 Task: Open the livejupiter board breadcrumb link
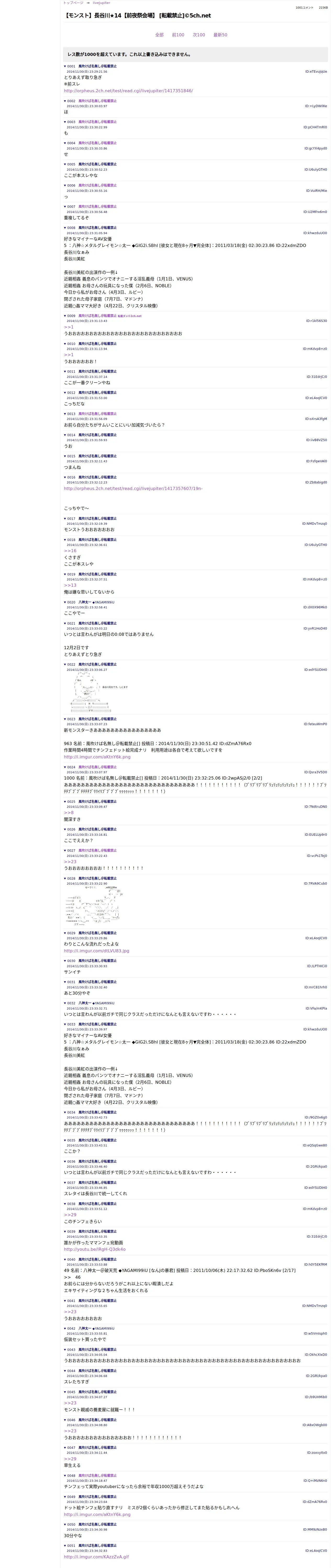[x=101, y=3]
